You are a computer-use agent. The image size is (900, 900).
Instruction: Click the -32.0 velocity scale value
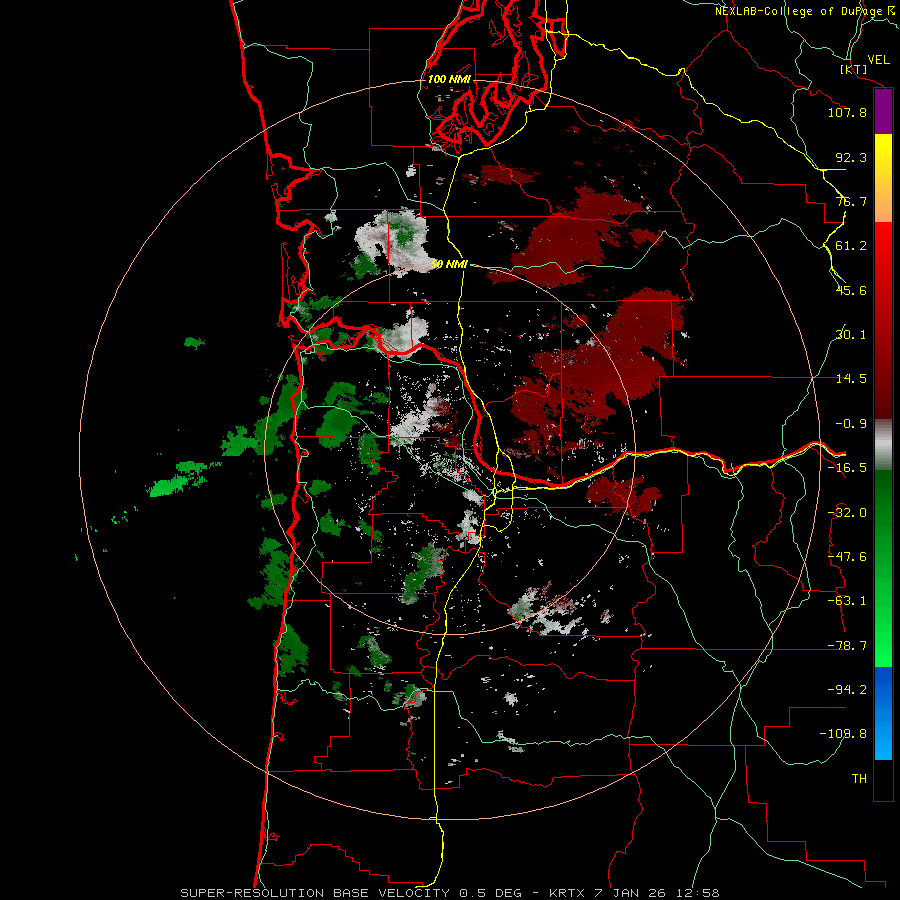847,513
